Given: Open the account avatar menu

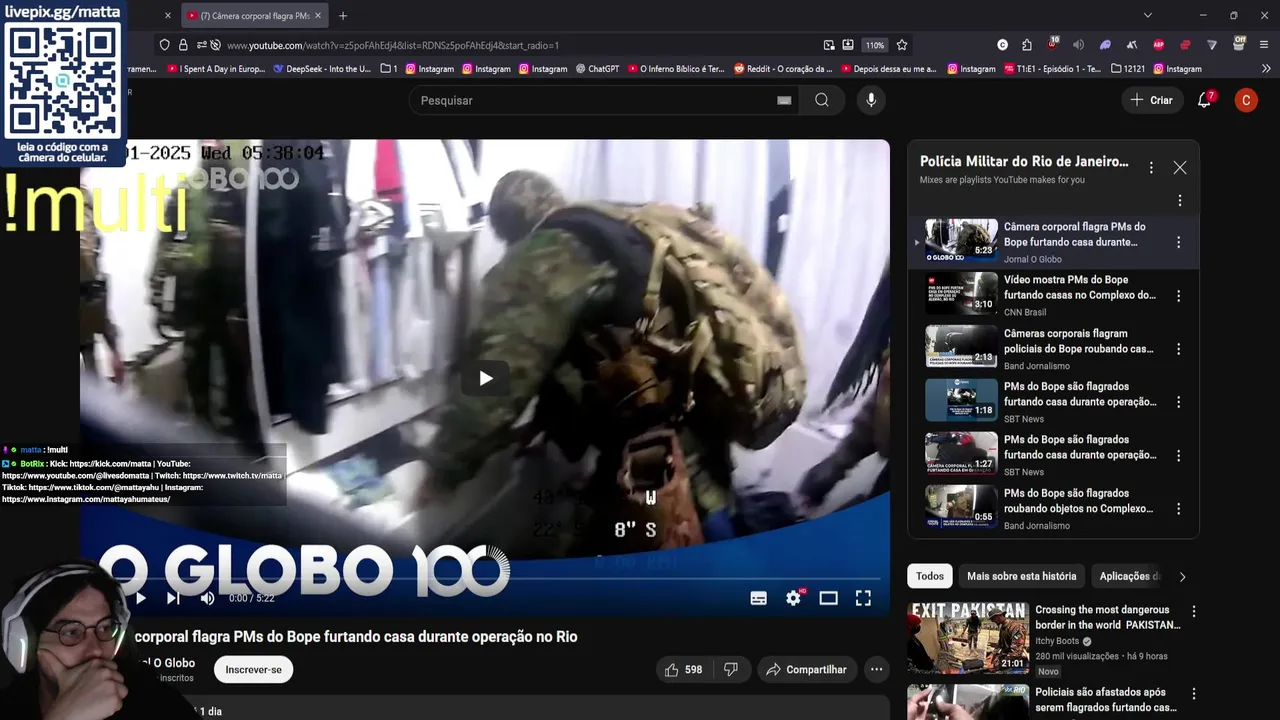Looking at the screenshot, I should coord(1246,100).
